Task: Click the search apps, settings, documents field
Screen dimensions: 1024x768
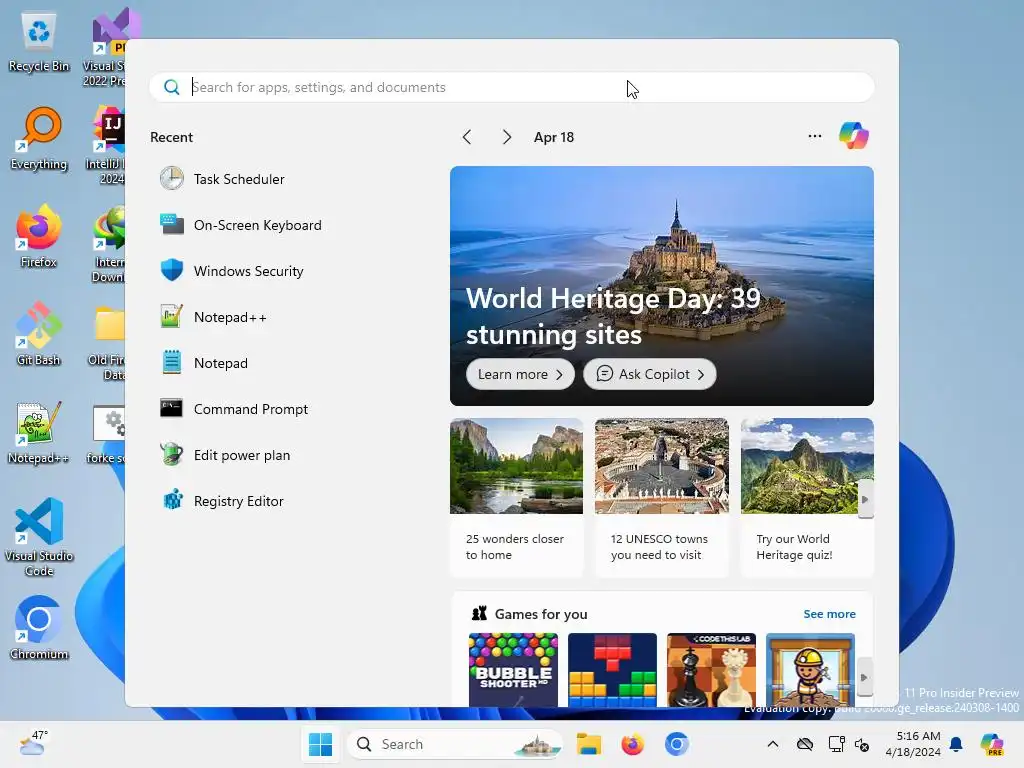Action: tap(512, 87)
